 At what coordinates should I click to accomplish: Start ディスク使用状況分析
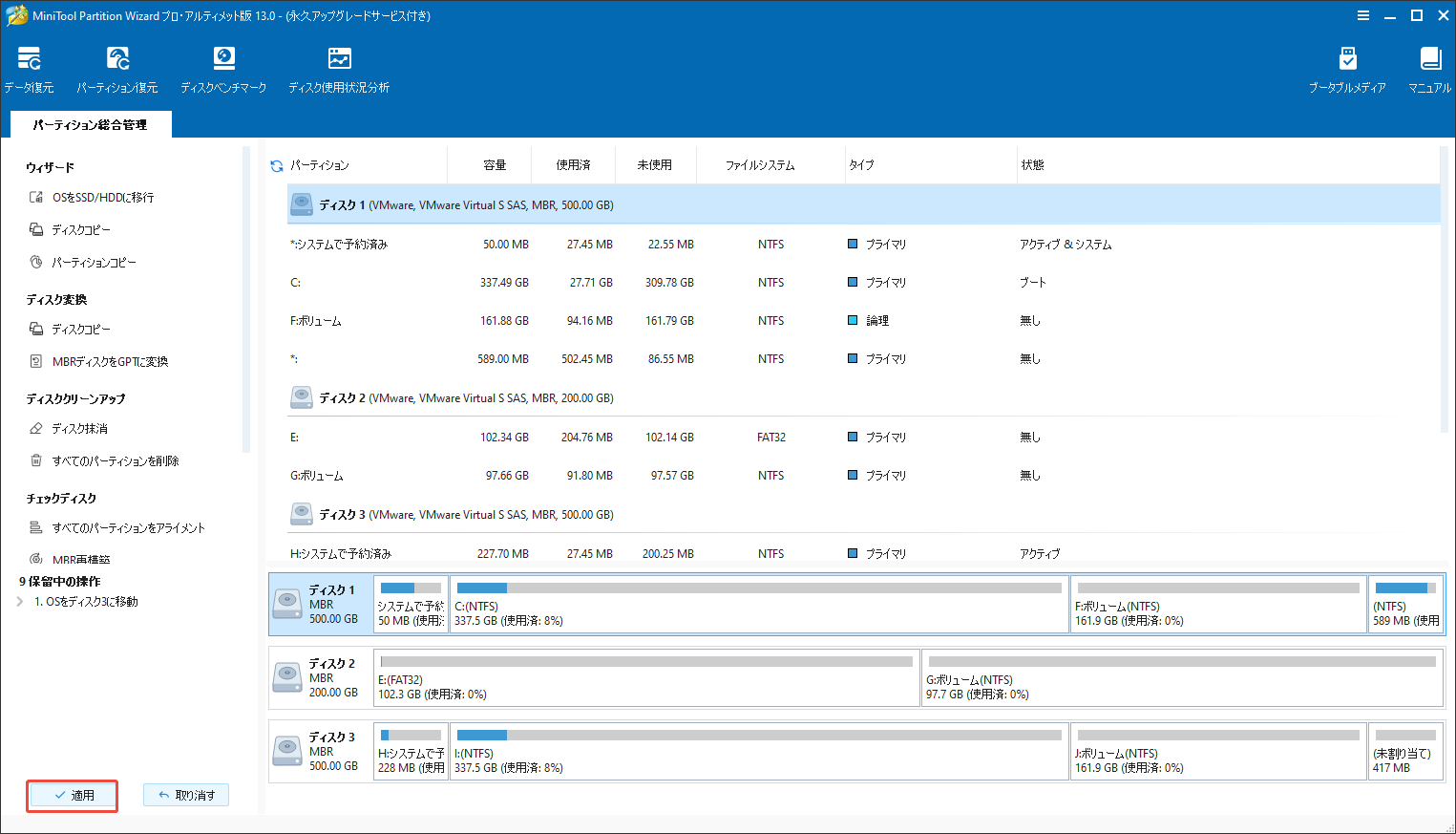point(338,67)
